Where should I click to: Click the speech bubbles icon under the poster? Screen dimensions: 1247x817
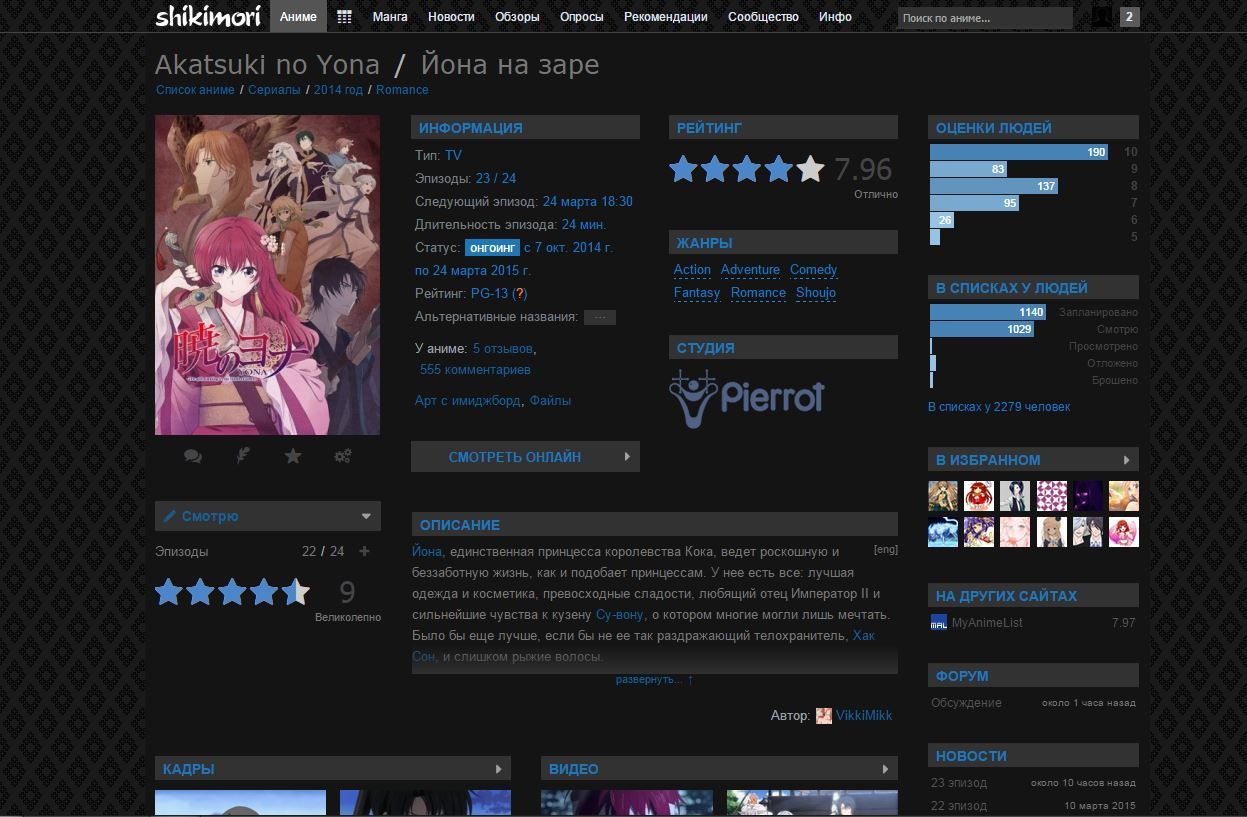193,456
